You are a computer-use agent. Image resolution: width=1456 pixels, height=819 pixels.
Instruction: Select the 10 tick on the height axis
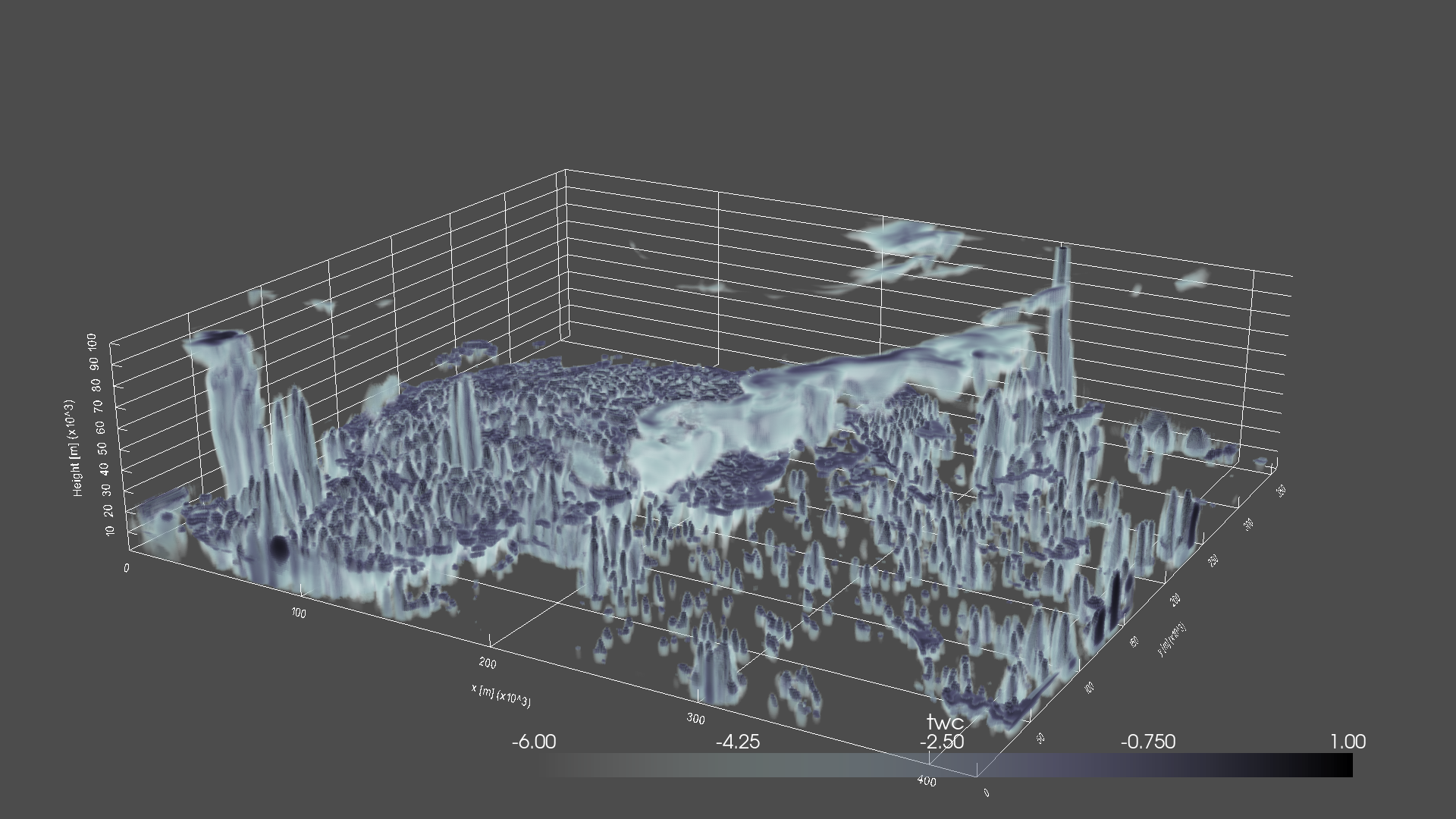pos(110,531)
